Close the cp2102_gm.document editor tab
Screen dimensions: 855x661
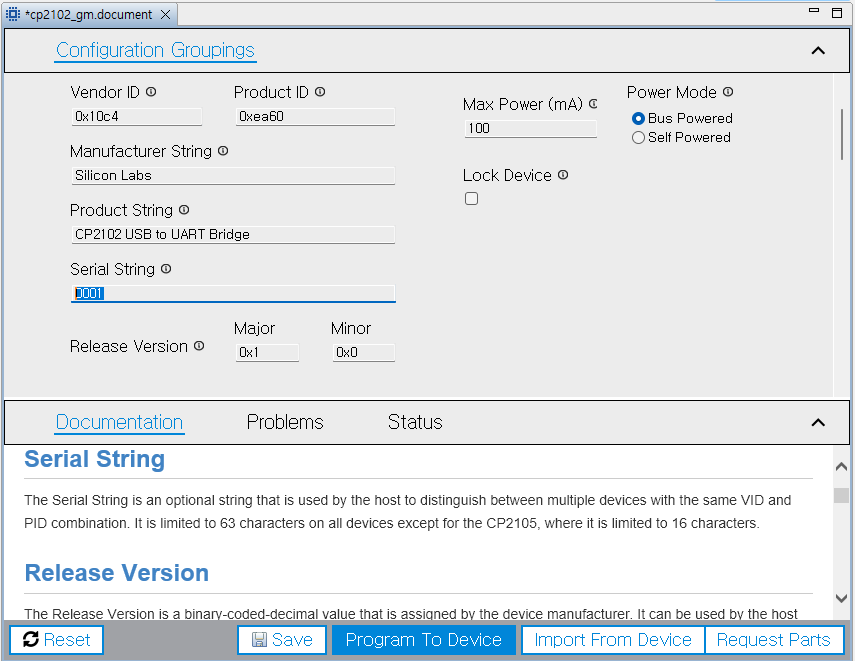(165, 15)
